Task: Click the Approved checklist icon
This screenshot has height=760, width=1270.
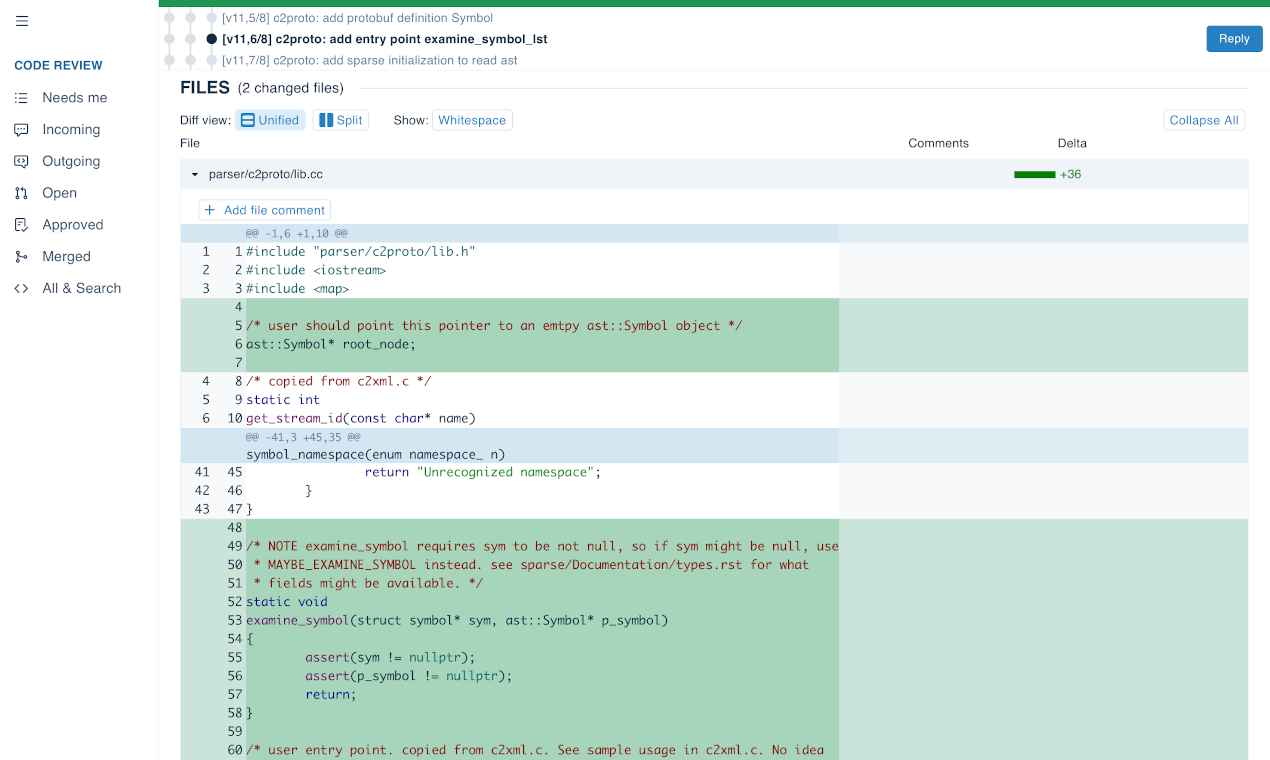Action: tap(21, 225)
